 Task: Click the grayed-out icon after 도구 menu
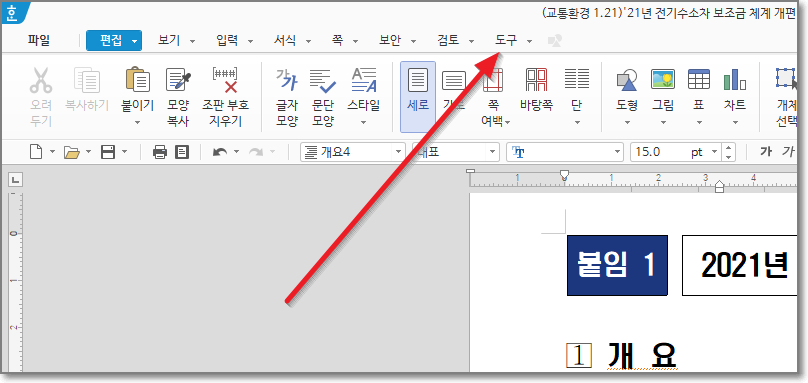click(554, 41)
